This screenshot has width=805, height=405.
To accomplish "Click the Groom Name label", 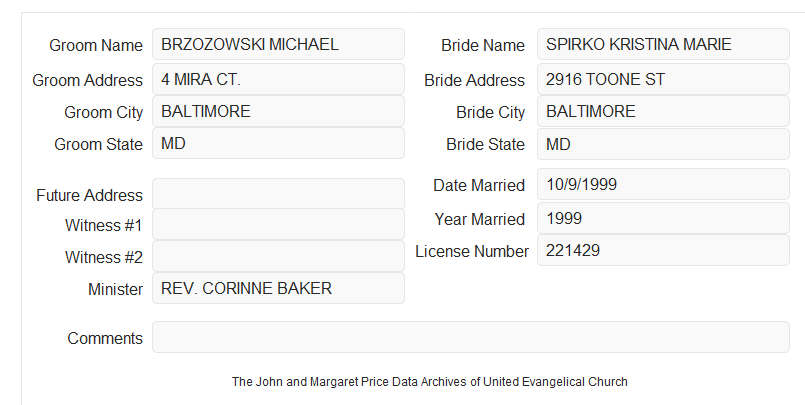I will [x=96, y=45].
